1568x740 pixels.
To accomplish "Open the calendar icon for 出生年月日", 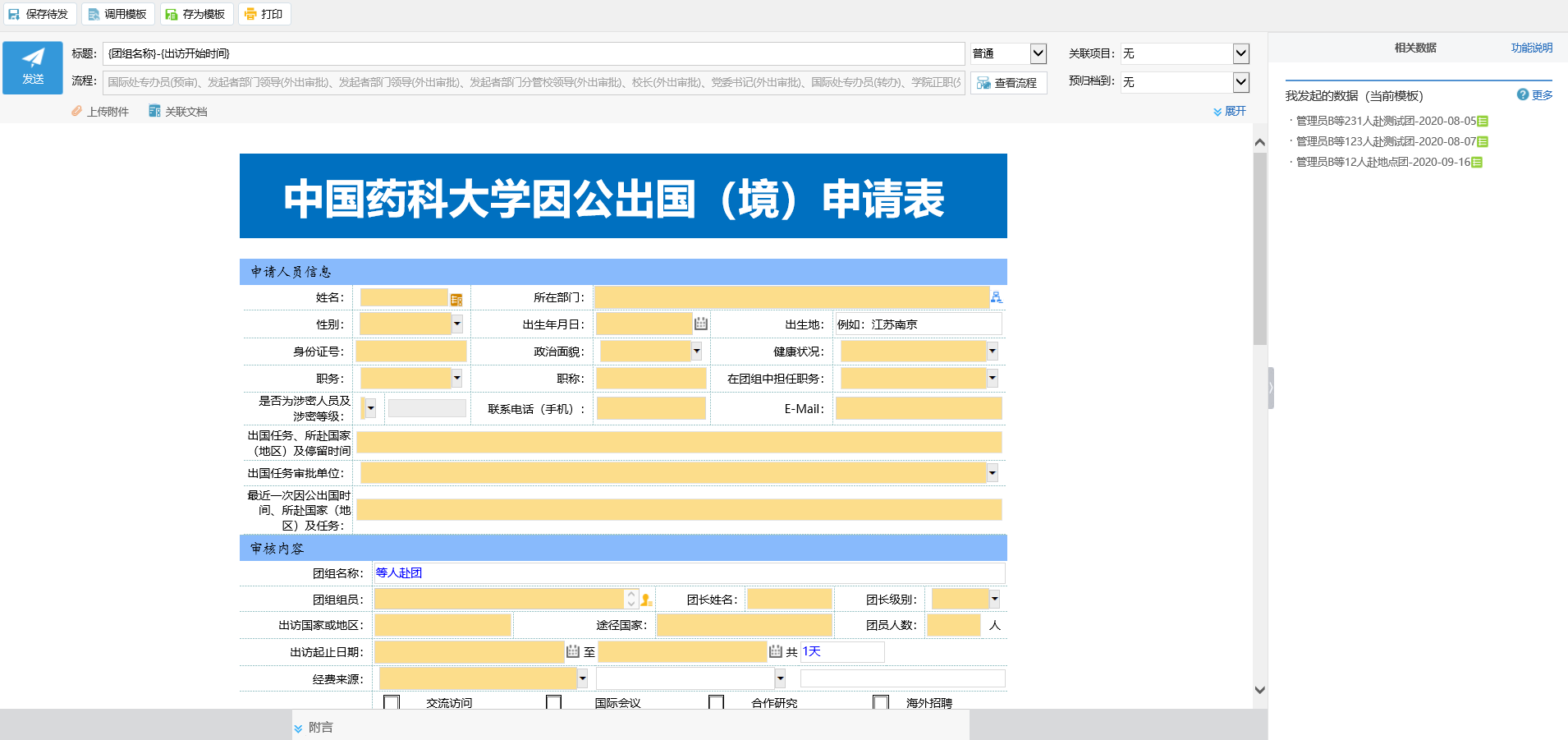I will [700, 324].
